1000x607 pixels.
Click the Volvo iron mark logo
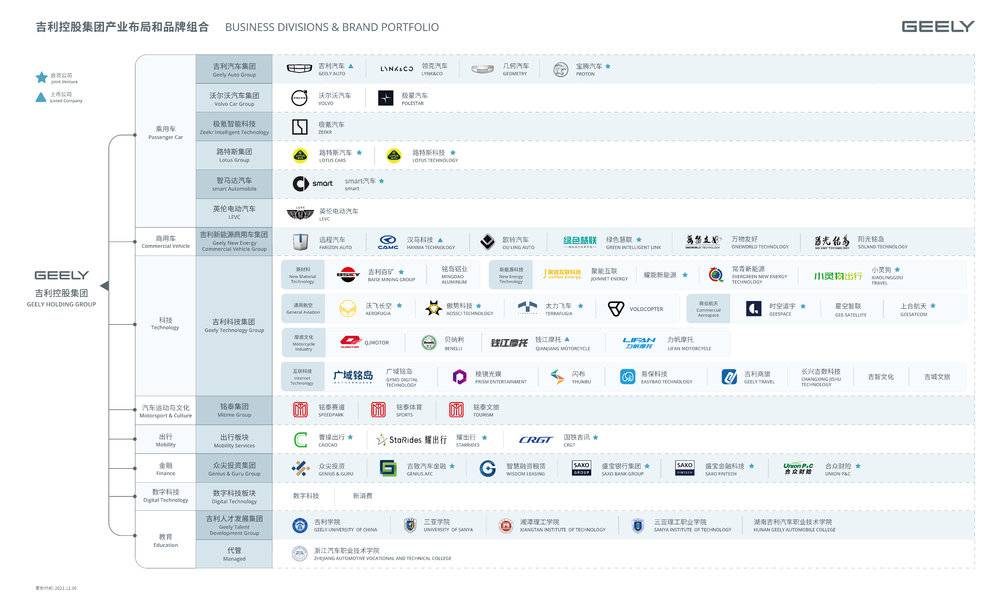(x=300, y=98)
